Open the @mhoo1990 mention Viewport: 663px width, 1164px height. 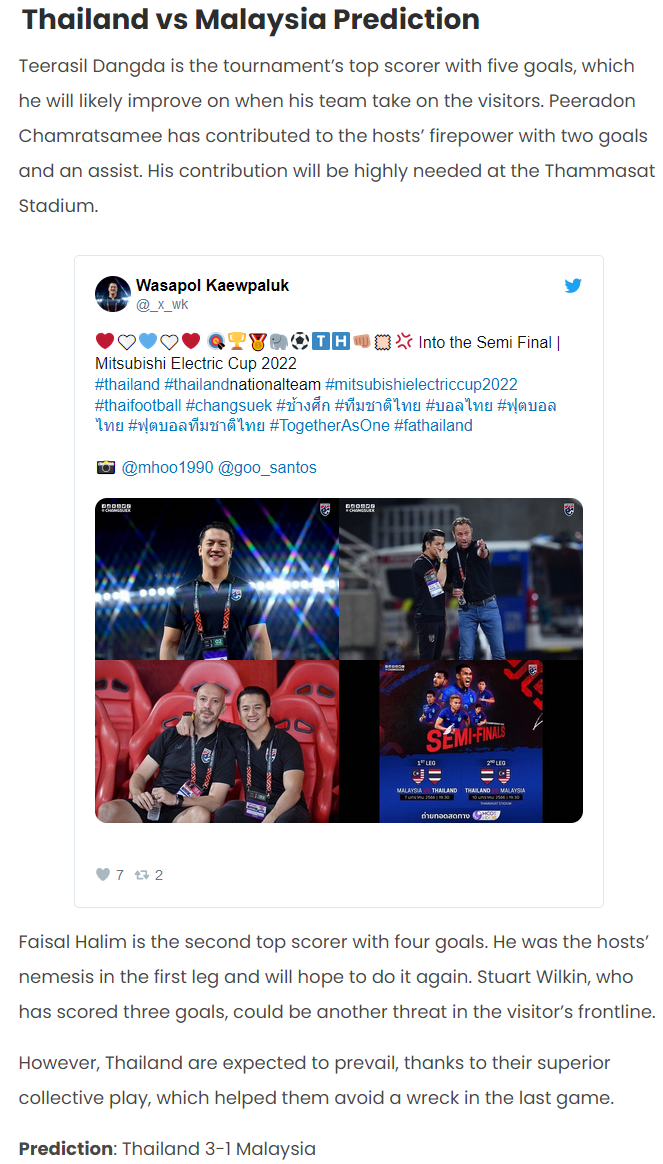pos(167,467)
